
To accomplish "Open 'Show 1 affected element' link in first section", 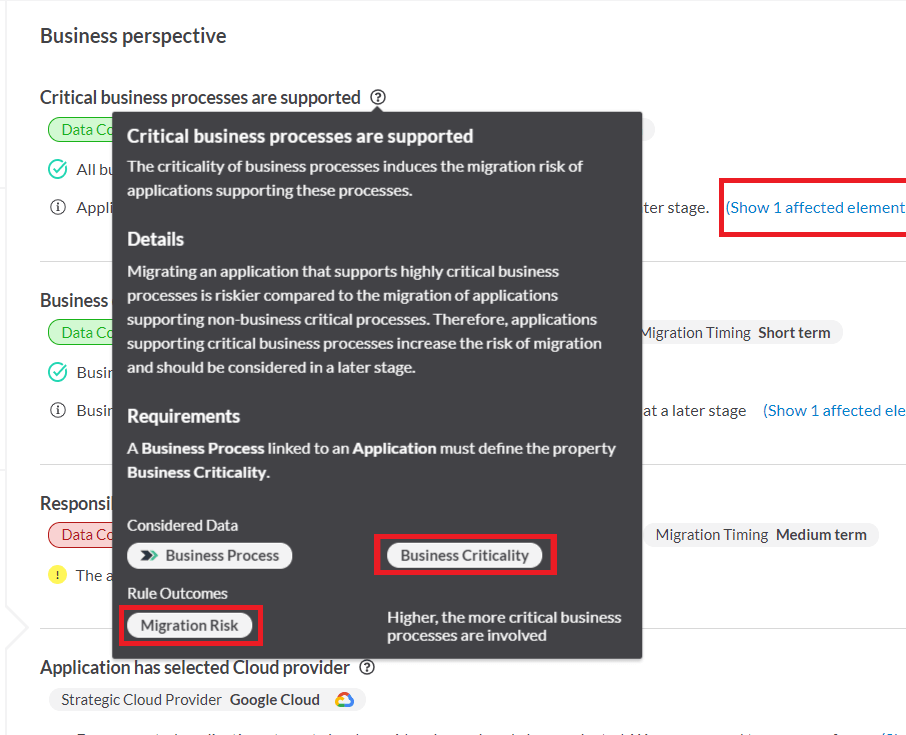I will coord(815,207).
